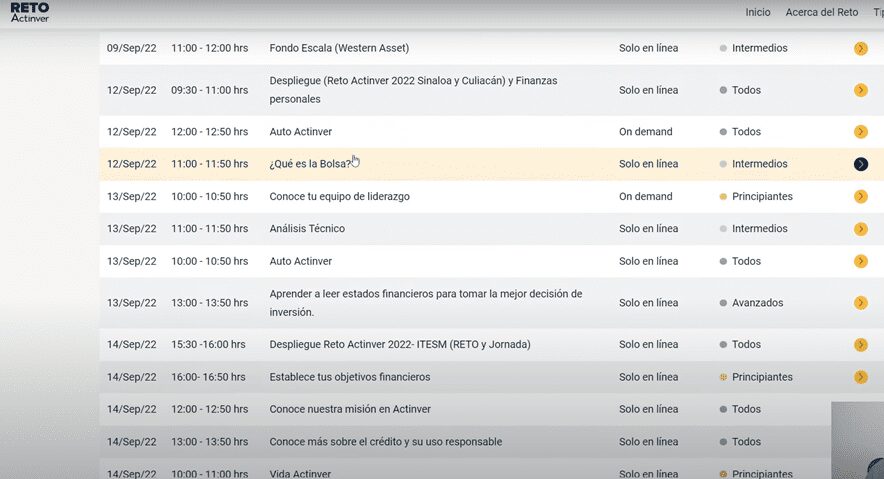Select Conoce más sobre el crédito row
This screenshot has width=884, height=479.
pyautogui.click(x=385, y=442)
